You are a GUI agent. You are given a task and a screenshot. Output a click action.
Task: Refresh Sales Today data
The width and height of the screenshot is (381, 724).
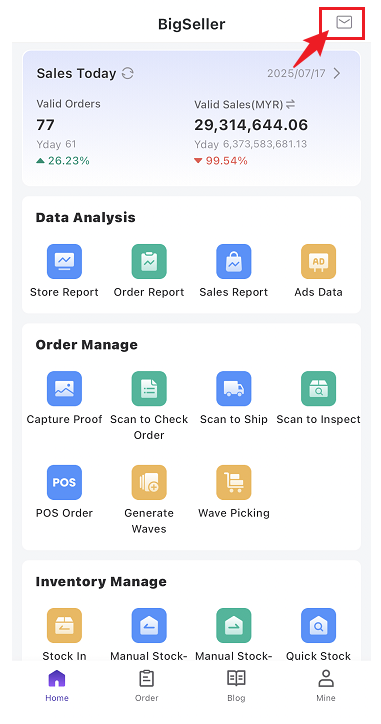127,73
